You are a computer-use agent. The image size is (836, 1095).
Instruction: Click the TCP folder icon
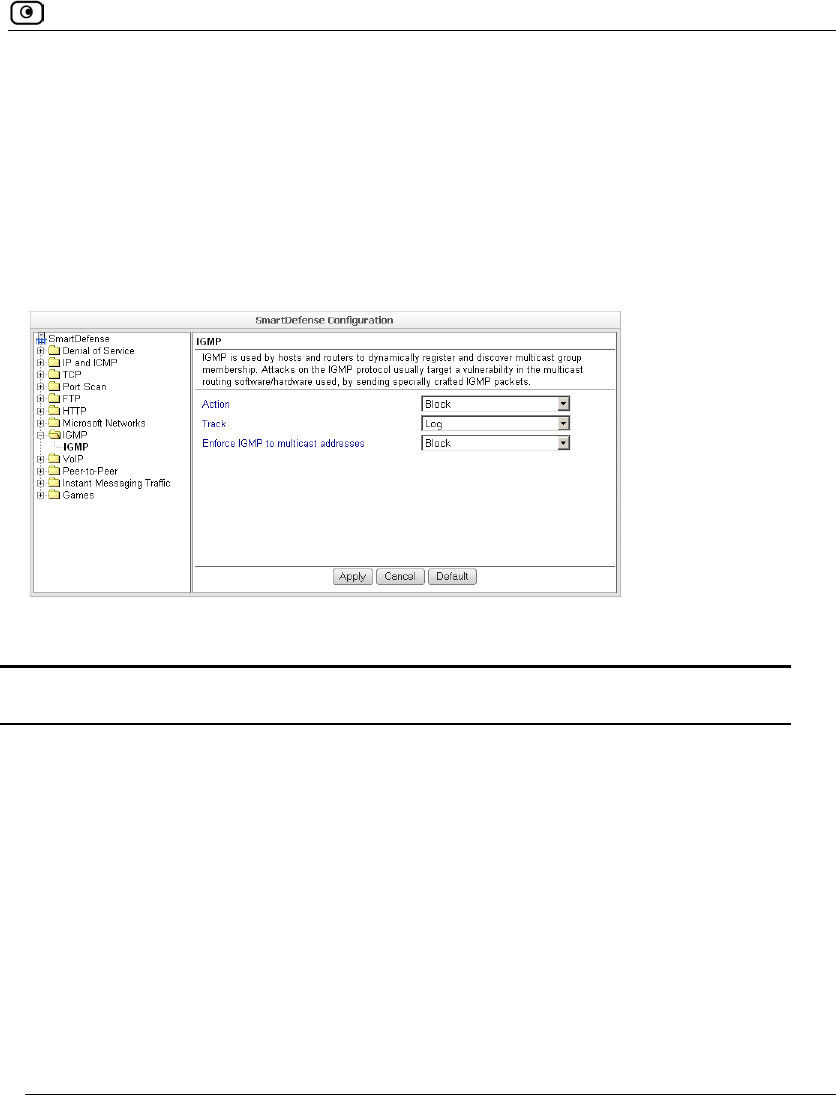click(54, 374)
